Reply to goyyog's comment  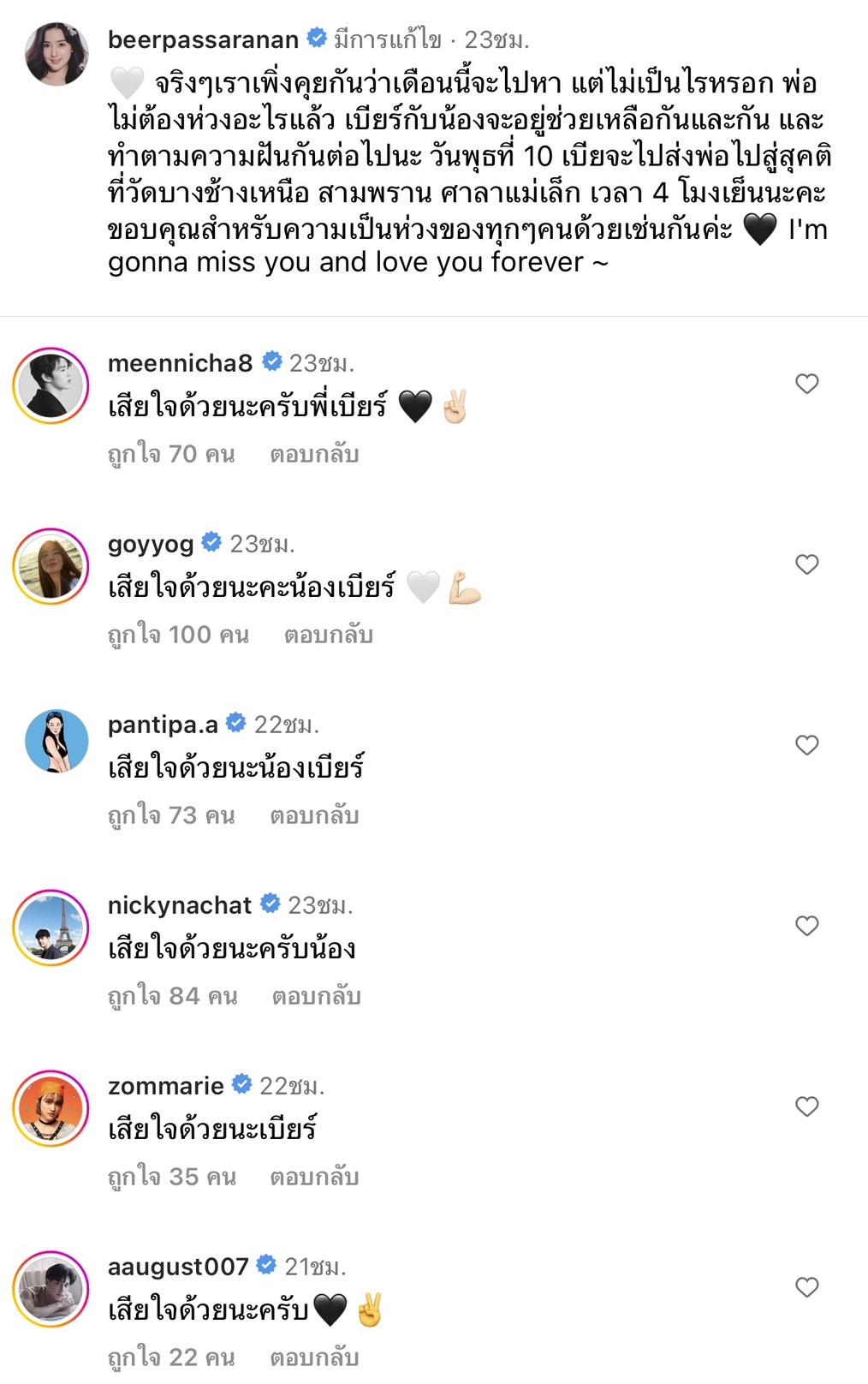(x=328, y=635)
